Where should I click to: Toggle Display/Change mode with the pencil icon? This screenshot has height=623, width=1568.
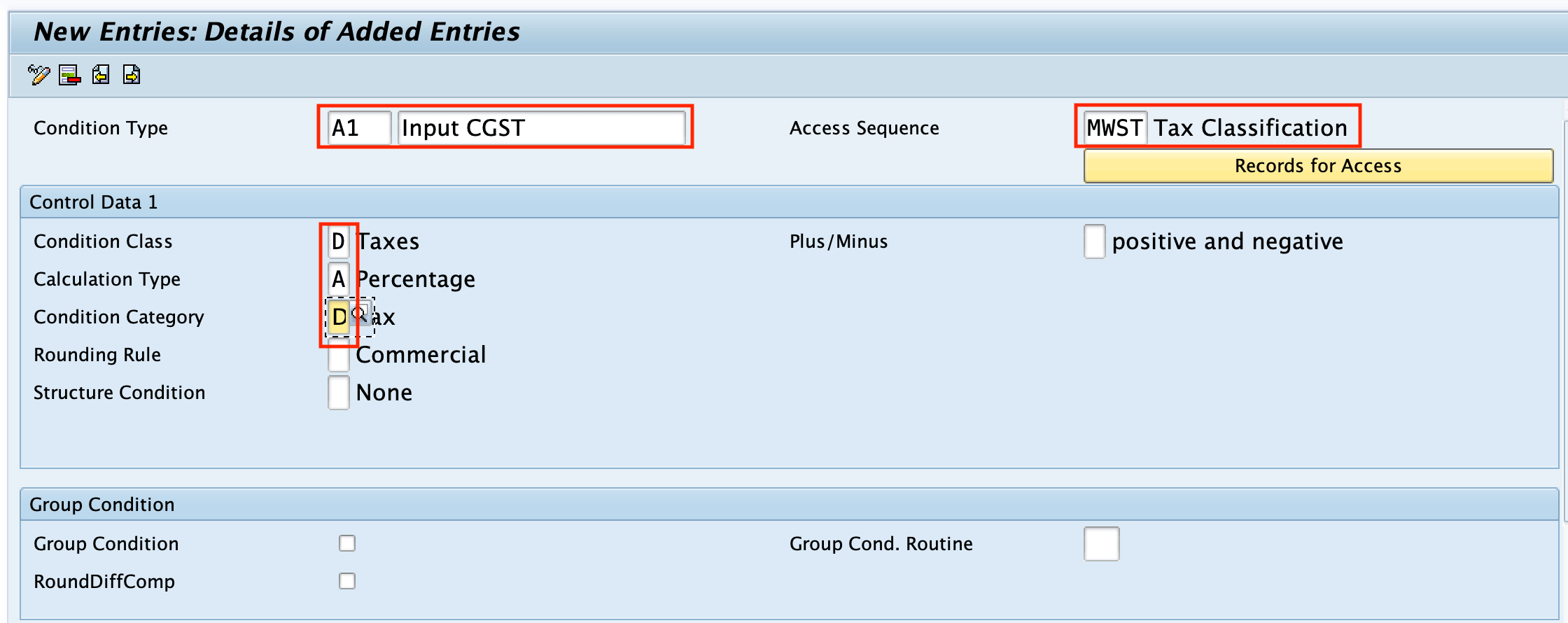[x=39, y=74]
